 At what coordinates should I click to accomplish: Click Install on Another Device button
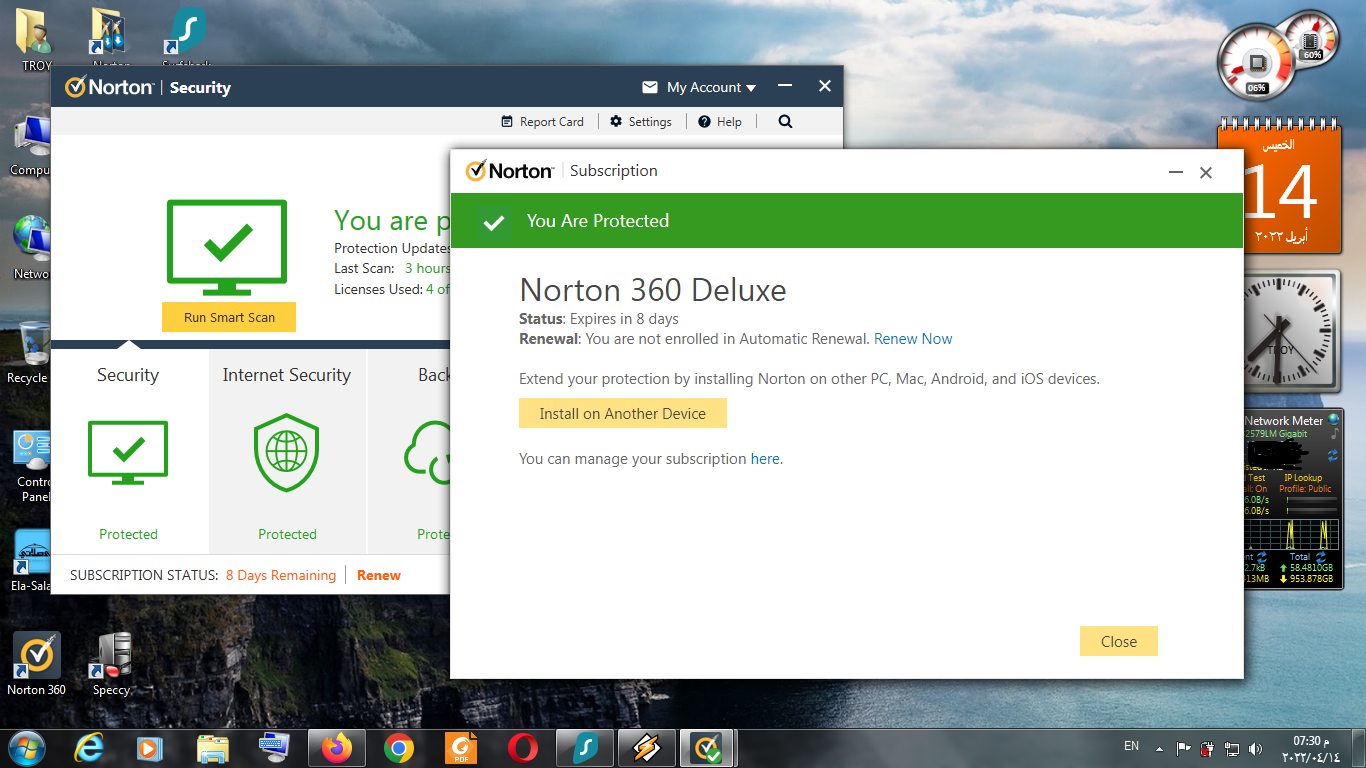(623, 413)
